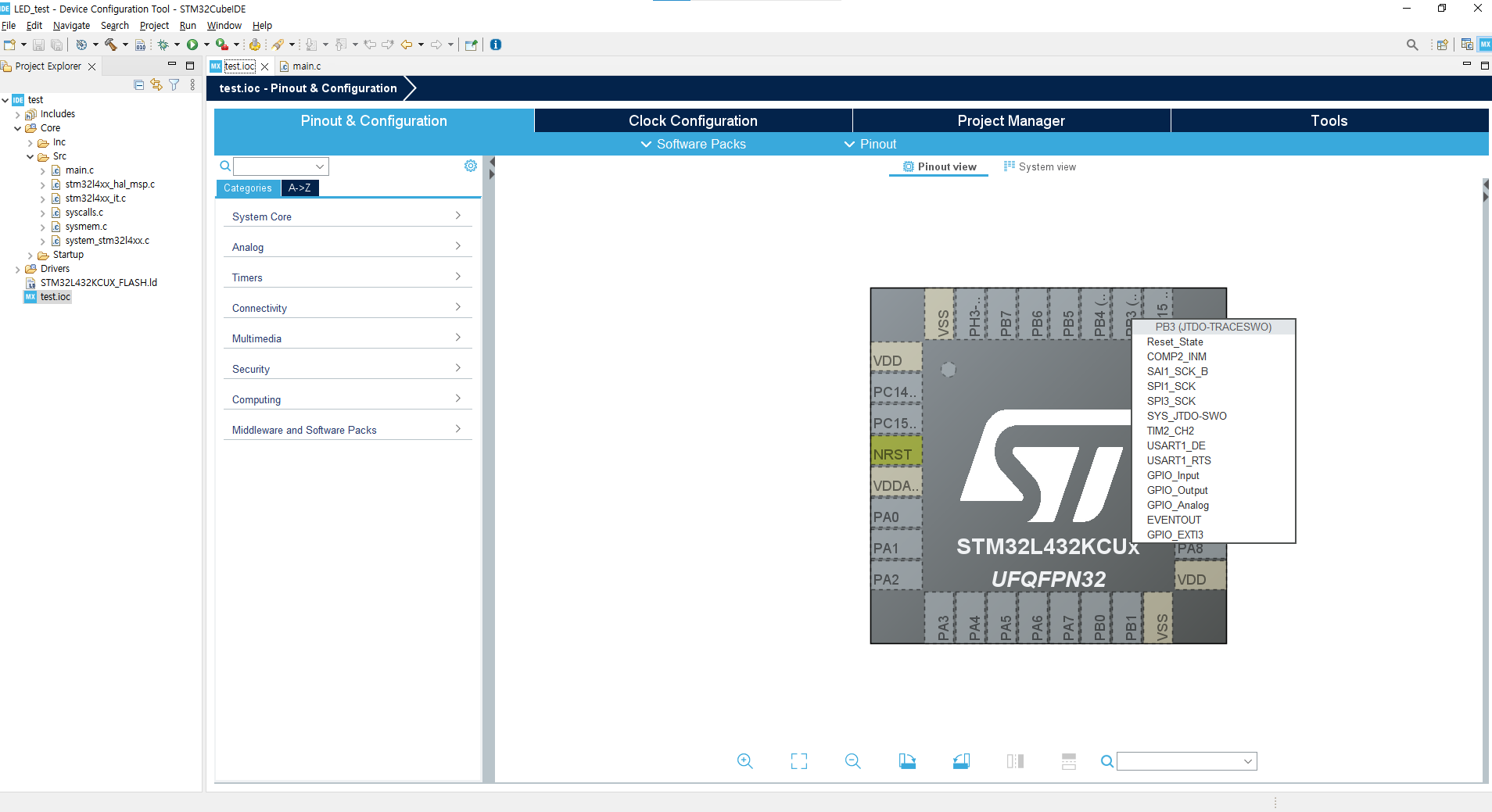Choose GPIO_Output from PB3 pin menu
Screen dimensions: 1492x812
click(x=1177, y=490)
